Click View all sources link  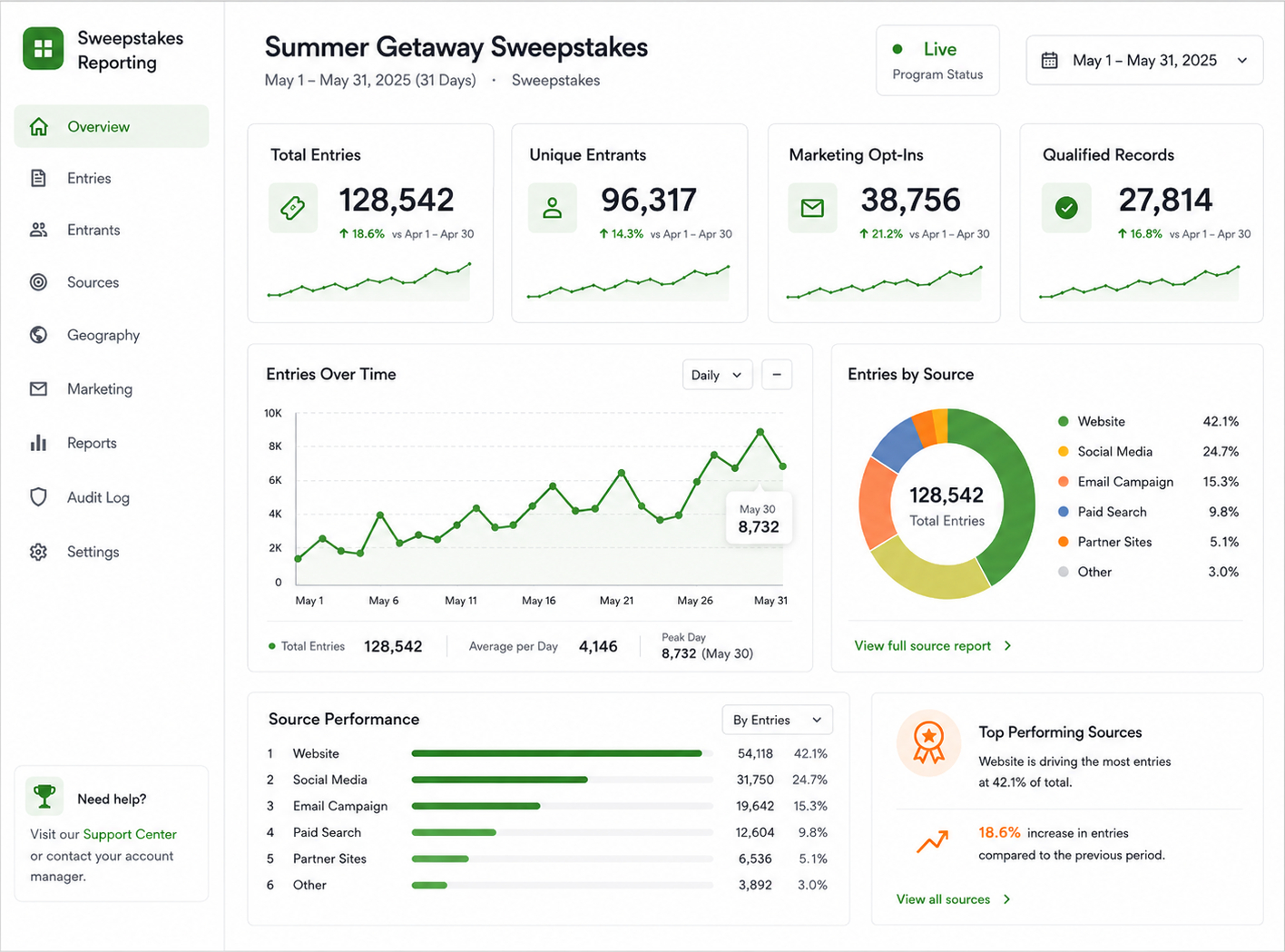[943, 899]
